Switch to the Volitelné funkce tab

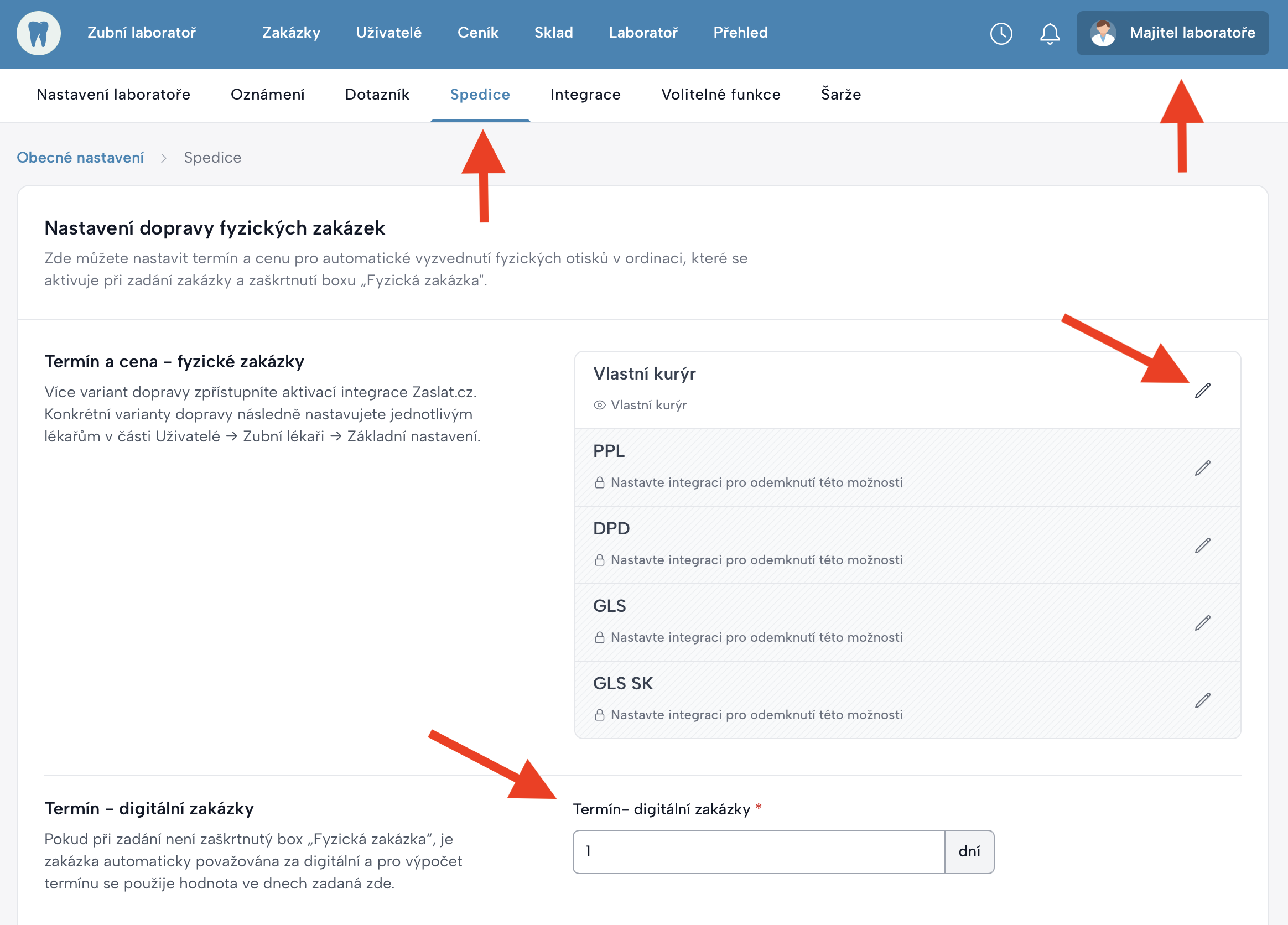point(720,94)
